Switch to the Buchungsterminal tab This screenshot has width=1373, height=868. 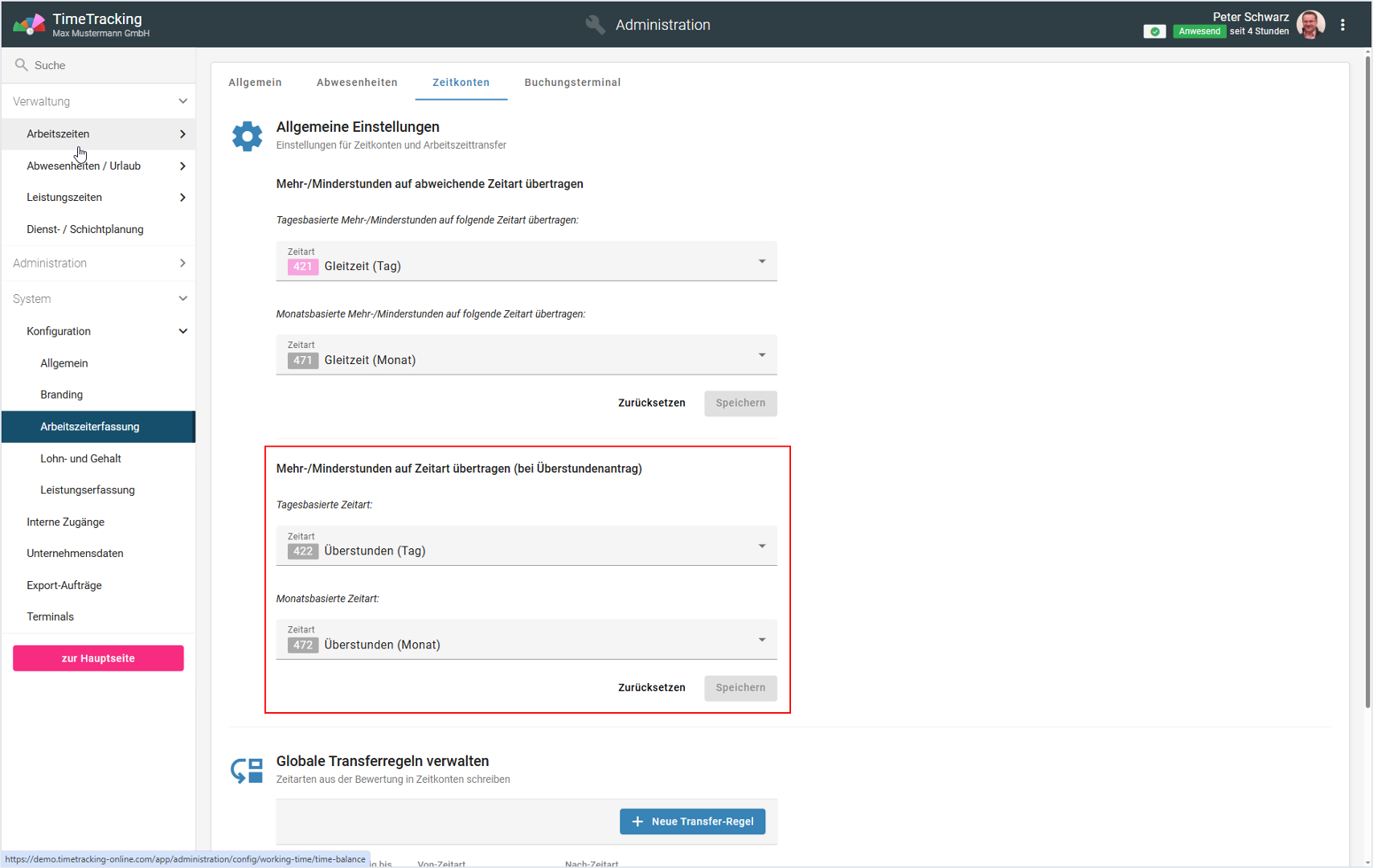click(572, 82)
